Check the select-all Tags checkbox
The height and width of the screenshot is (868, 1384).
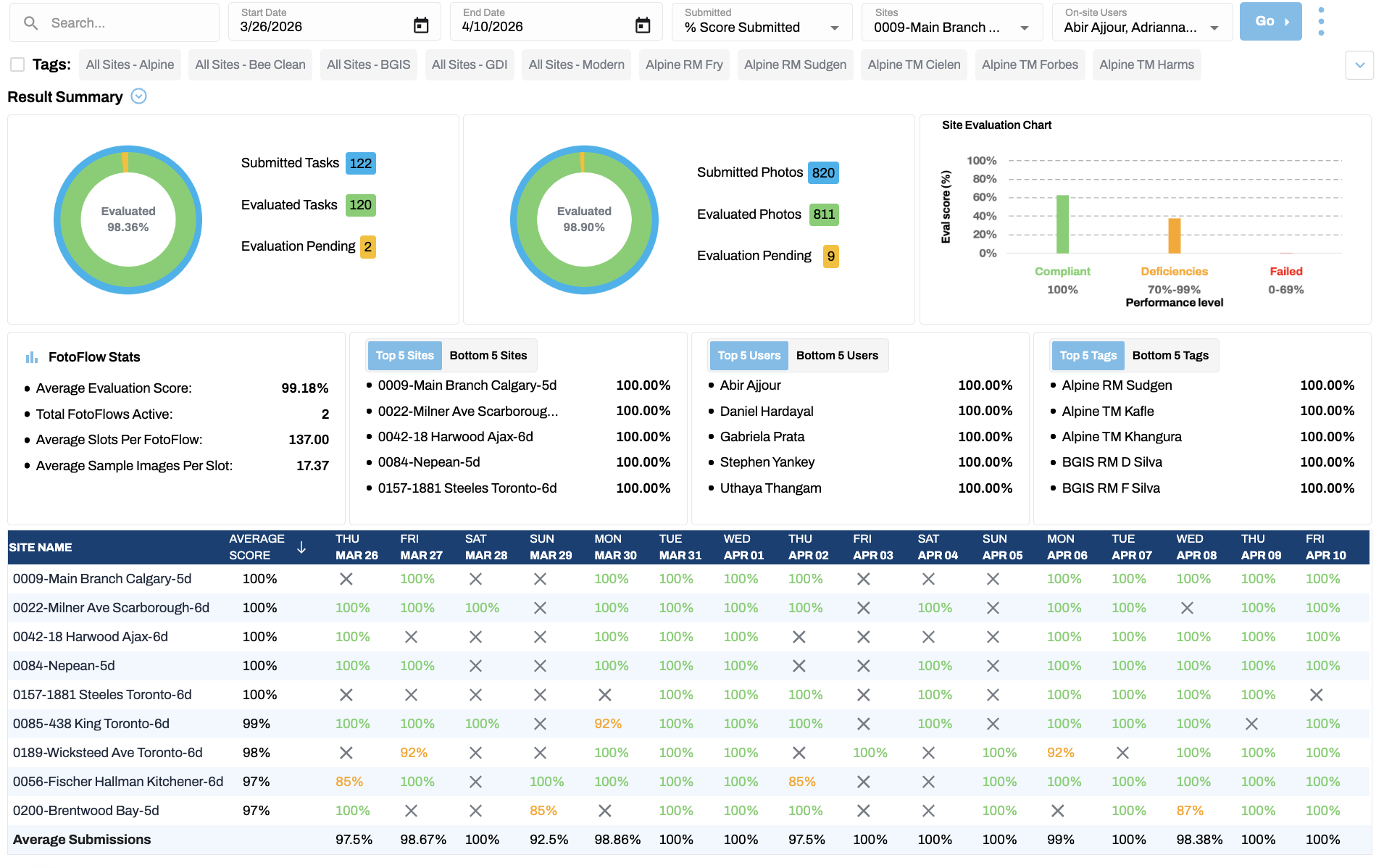pyautogui.click(x=17, y=64)
